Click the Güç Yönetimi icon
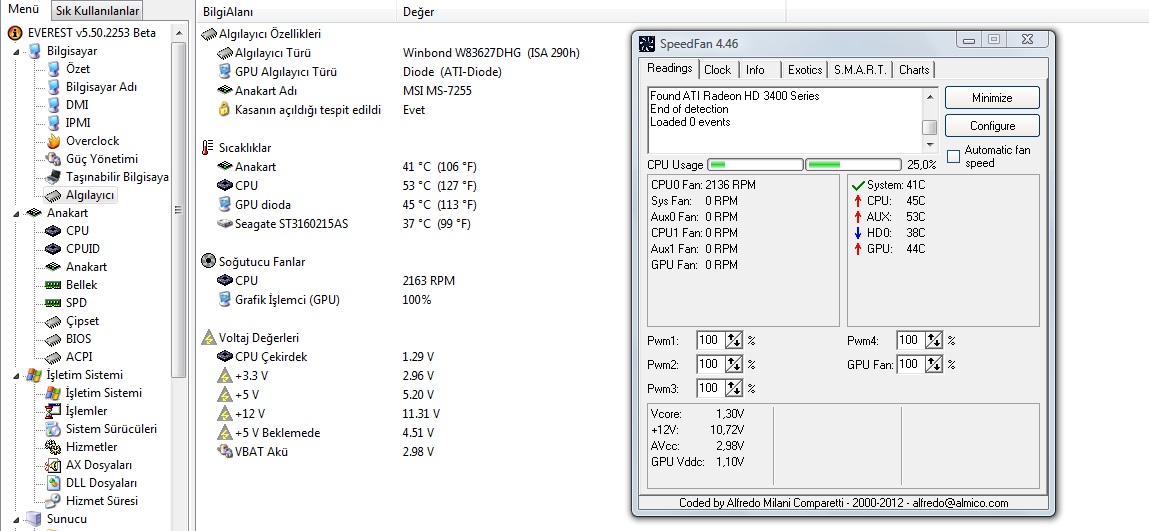1149x531 pixels. [x=53, y=159]
